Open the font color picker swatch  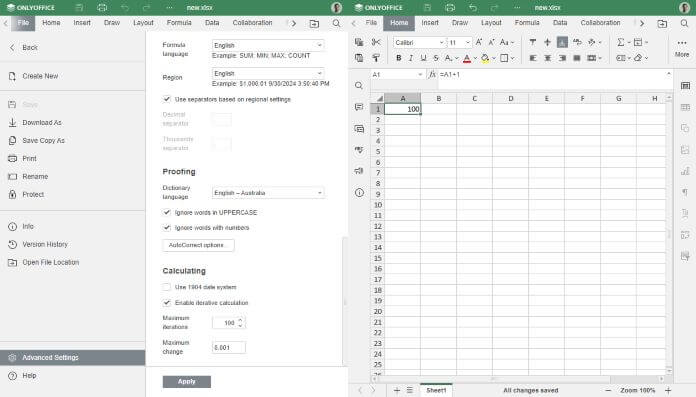click(x=467, y=58)
